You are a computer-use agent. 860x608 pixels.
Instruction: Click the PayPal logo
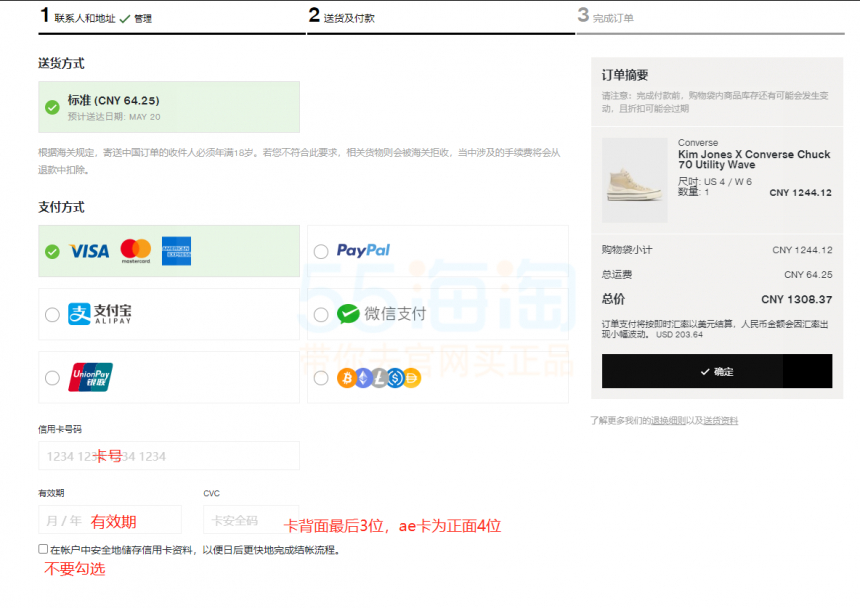coord(363,251)
